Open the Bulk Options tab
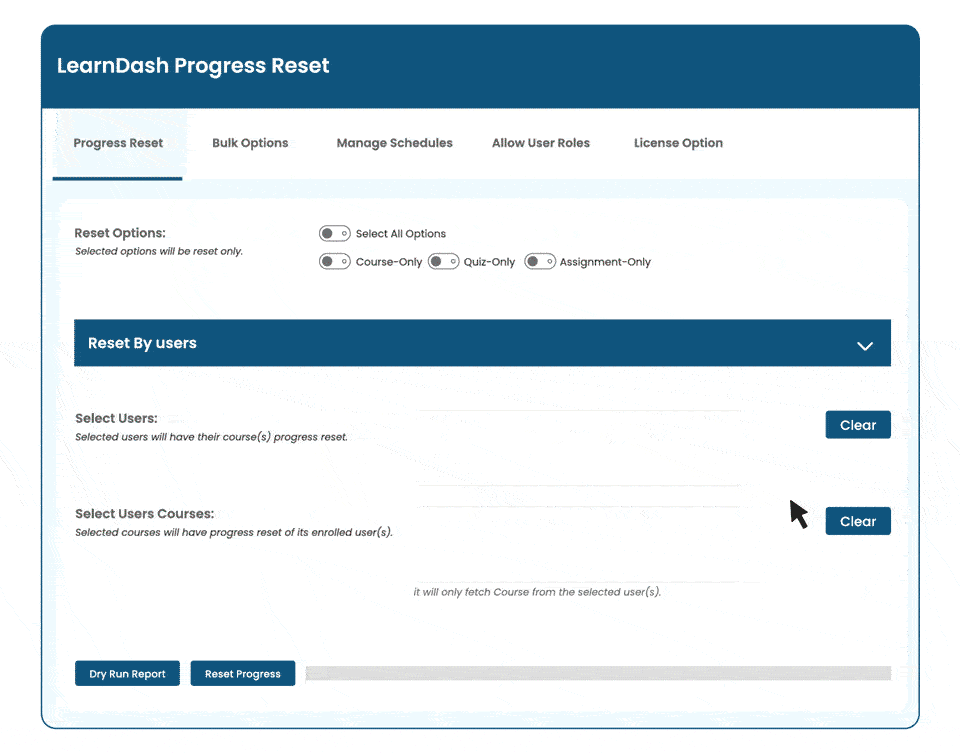960x753 pixels. coord(250,143)
